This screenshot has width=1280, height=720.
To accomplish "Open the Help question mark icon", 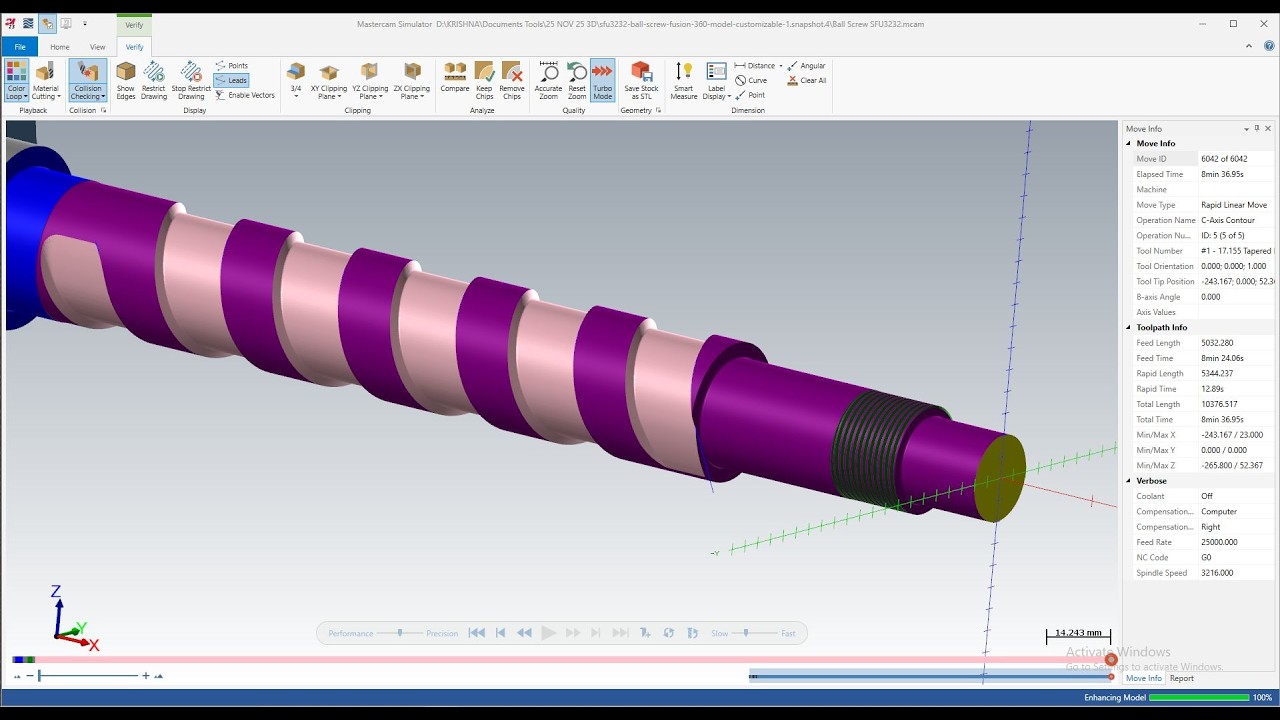I will 1269,46.
